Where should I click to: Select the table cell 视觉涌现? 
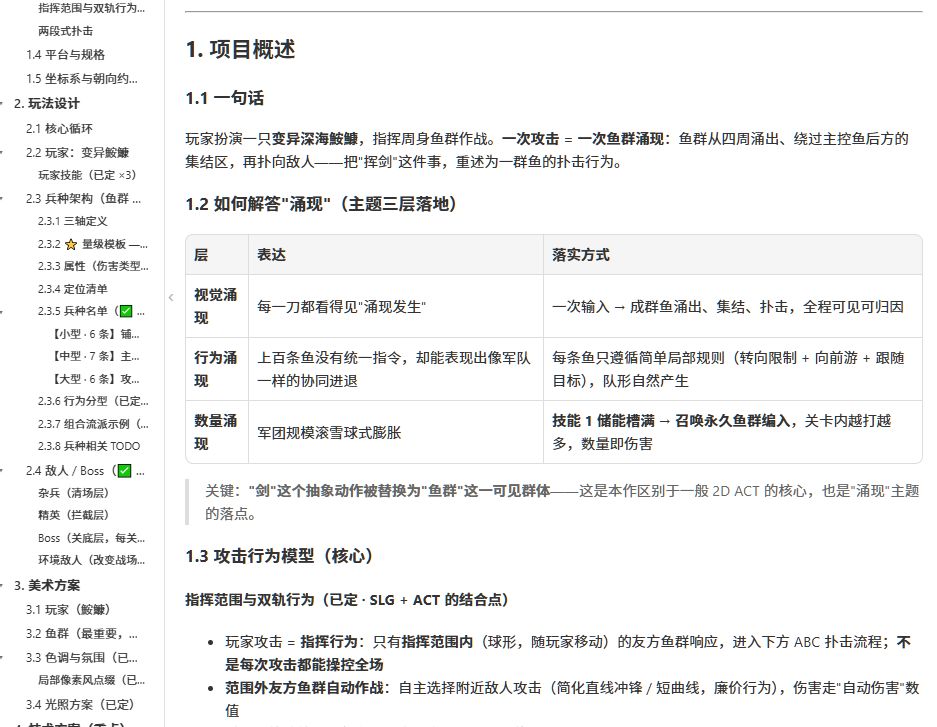point(216,306)
